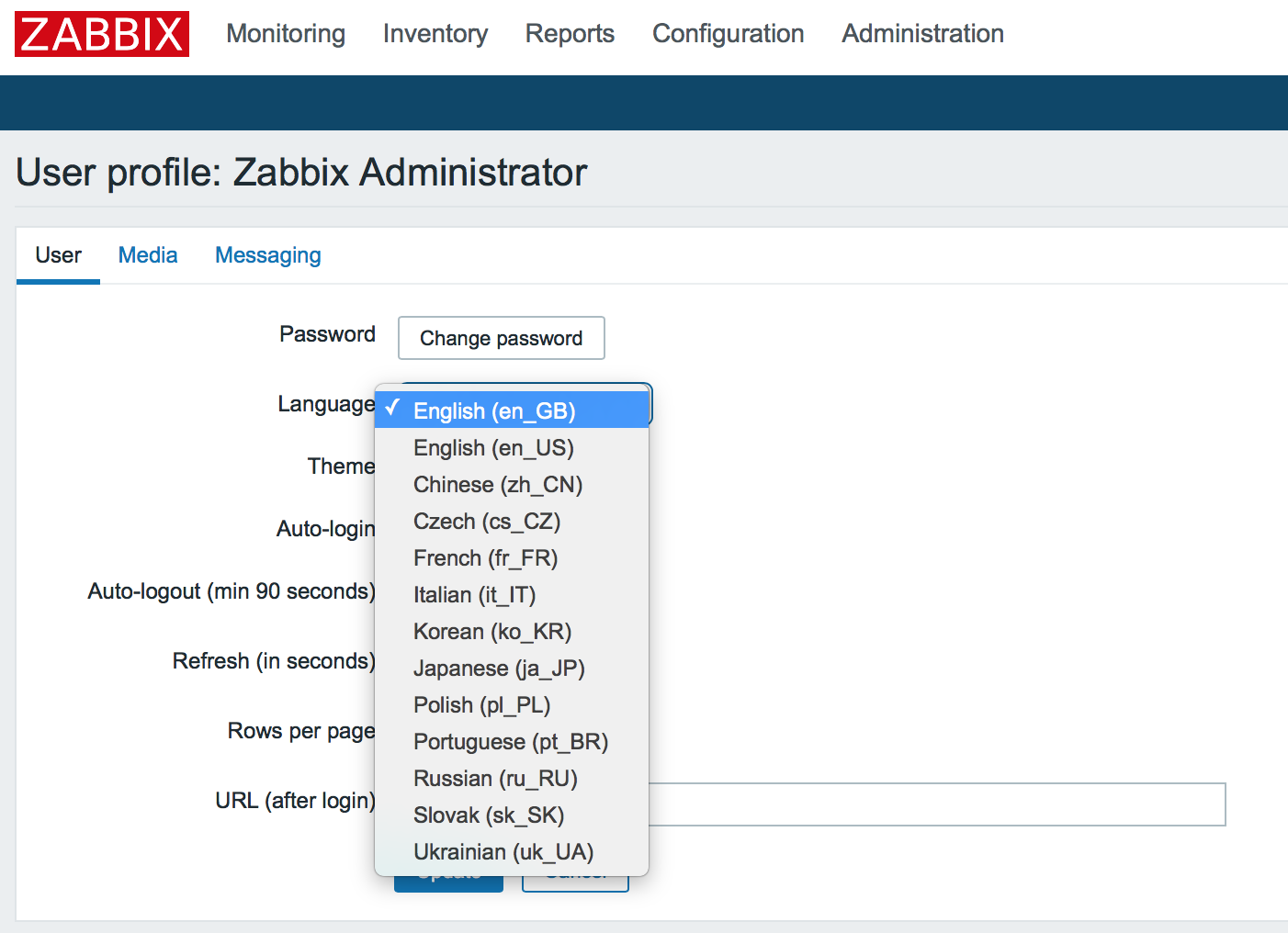The width and height of the screenshot is (1288, 933).
Task: Click the ZABBIX logo
Action: point(102,34)
